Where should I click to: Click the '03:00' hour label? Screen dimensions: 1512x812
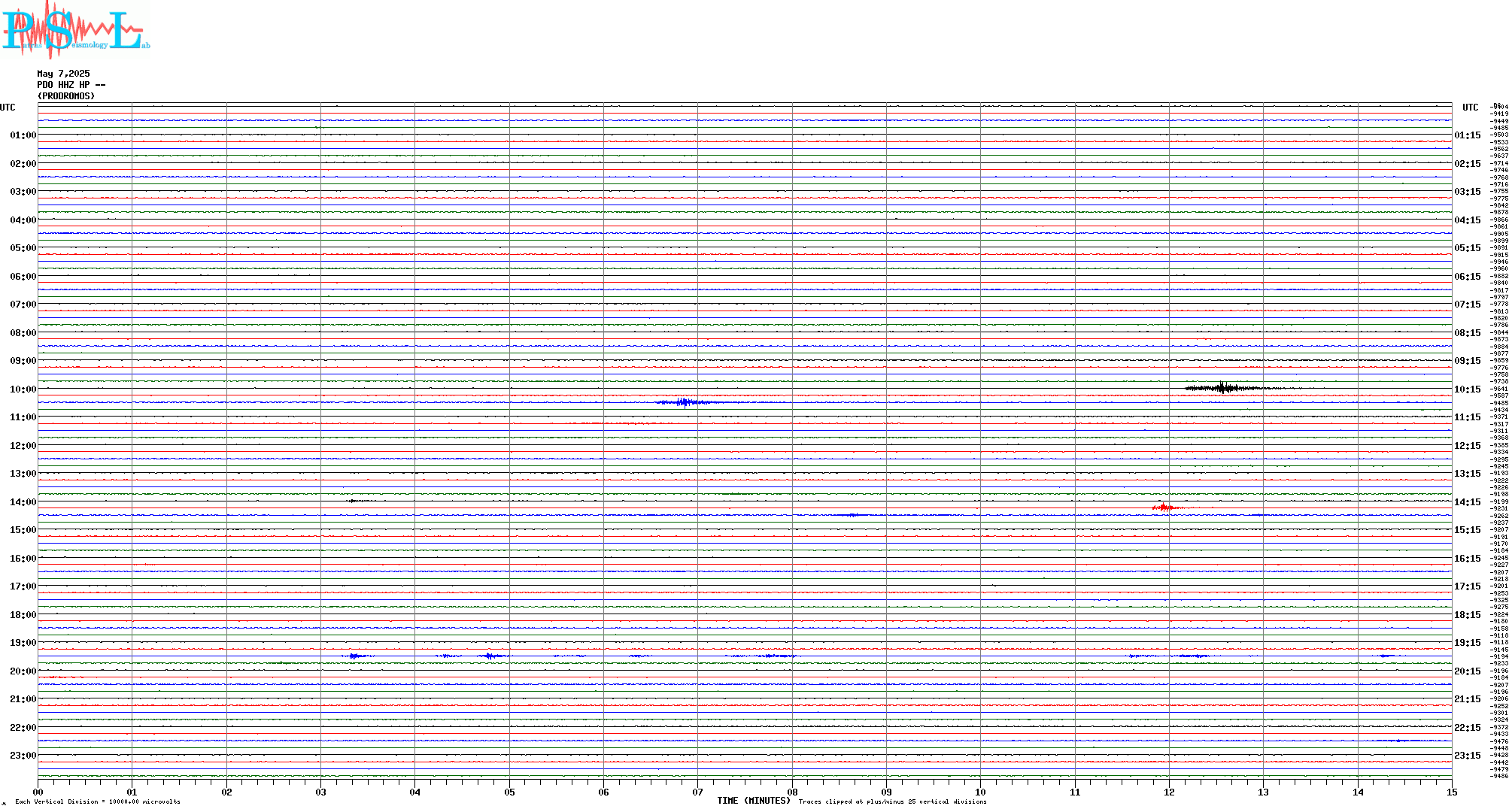(23, 192)
